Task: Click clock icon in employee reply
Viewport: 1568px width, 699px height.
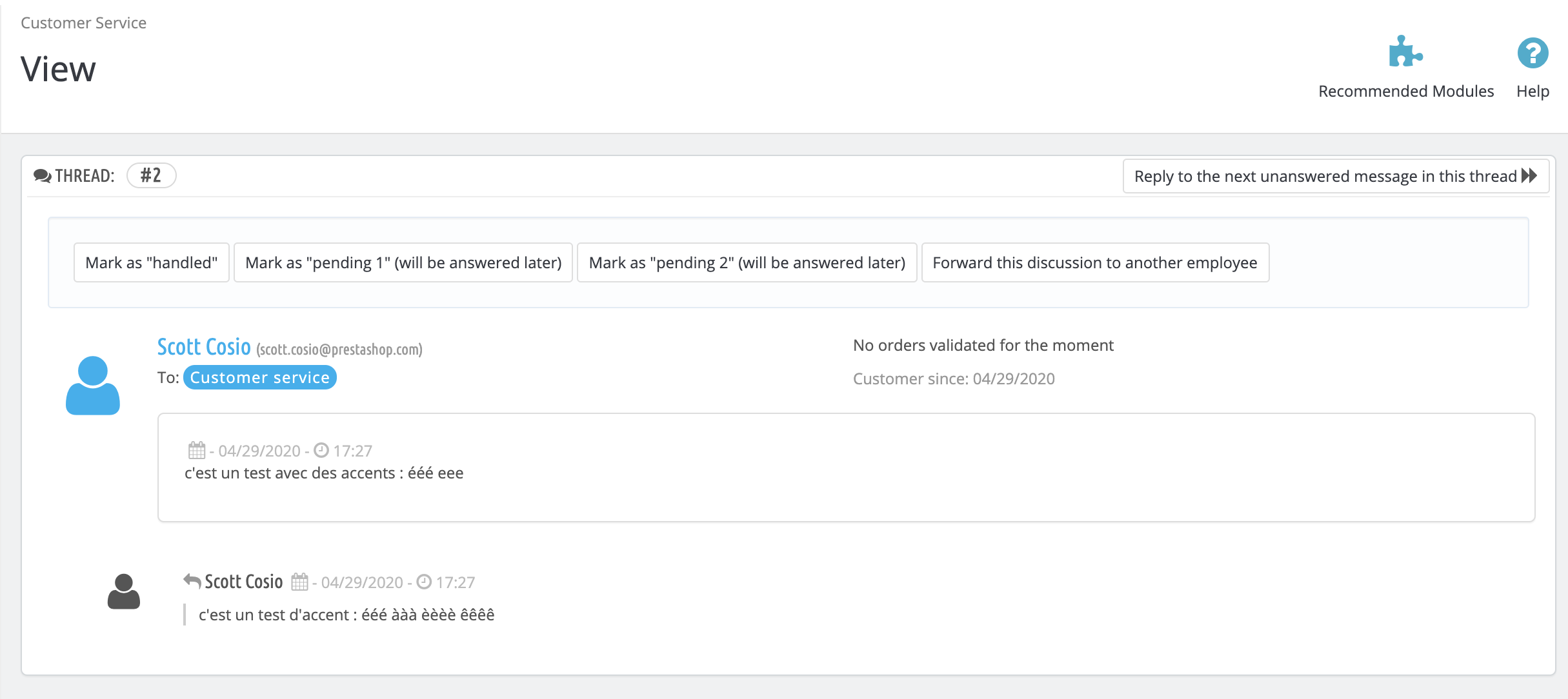Action: (424, 582)
